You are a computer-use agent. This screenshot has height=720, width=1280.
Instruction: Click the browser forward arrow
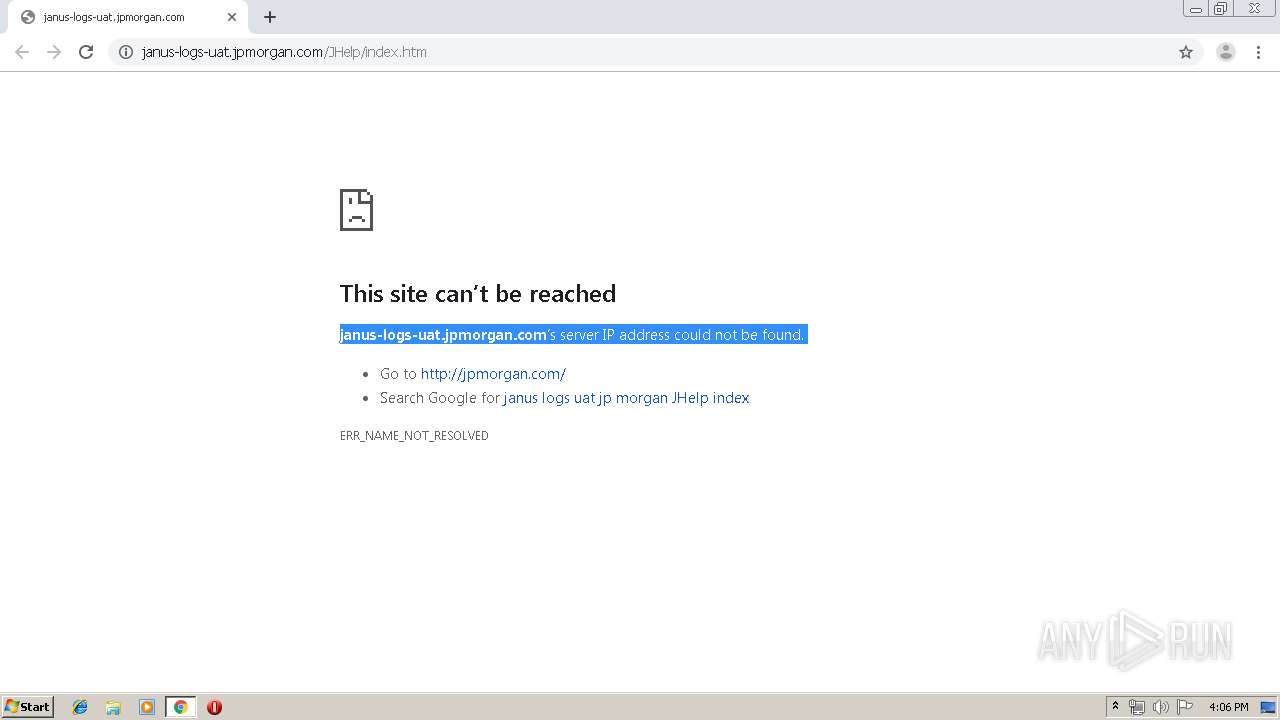click(54, 52)
